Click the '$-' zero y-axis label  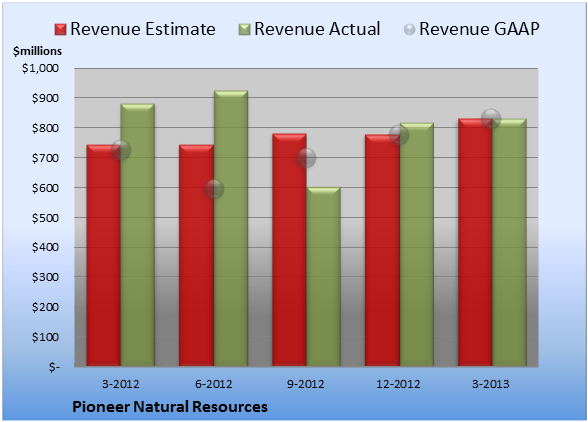coord(54,367)
